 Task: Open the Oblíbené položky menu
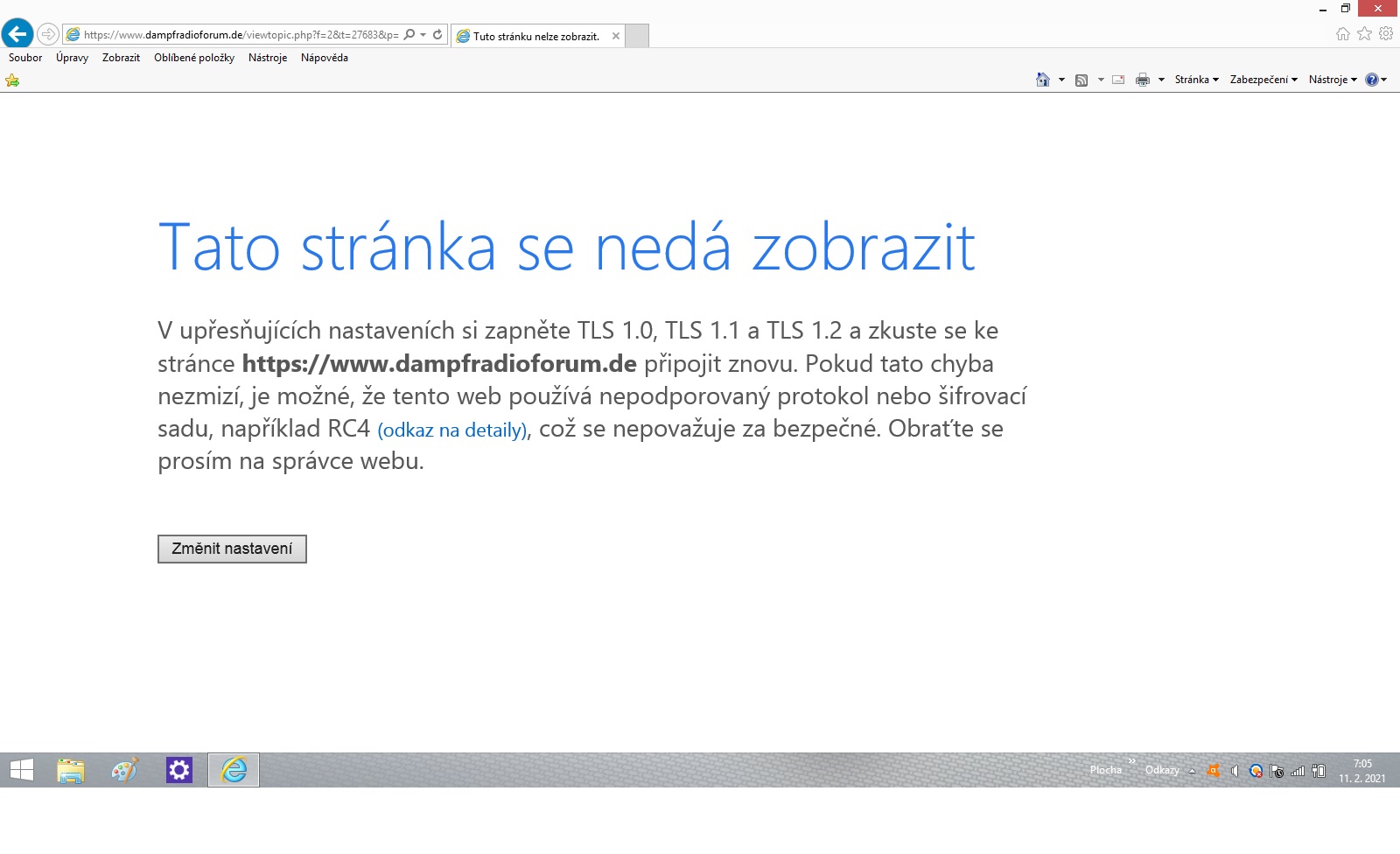193,58
